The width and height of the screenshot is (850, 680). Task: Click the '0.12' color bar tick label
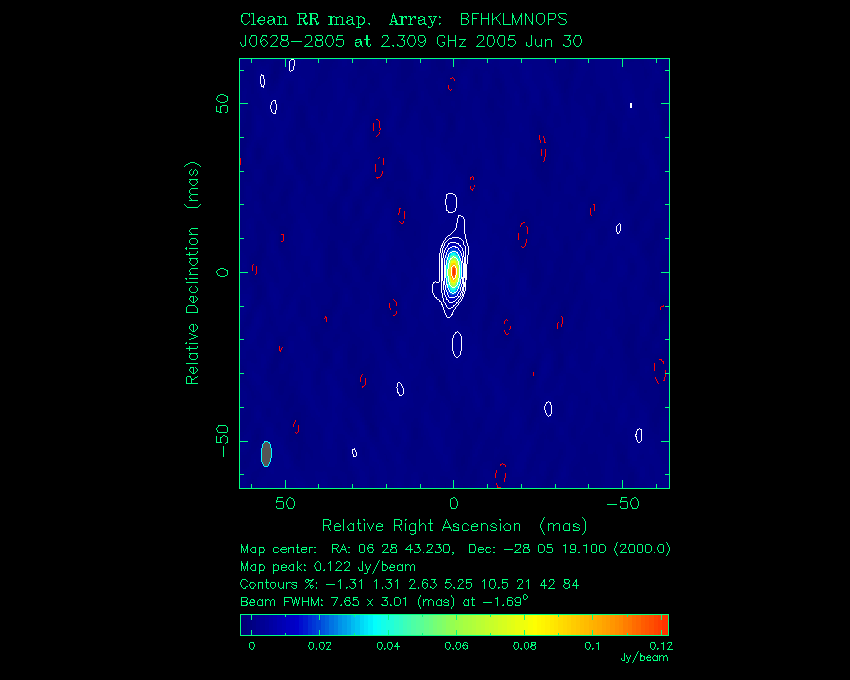[661, 646]
